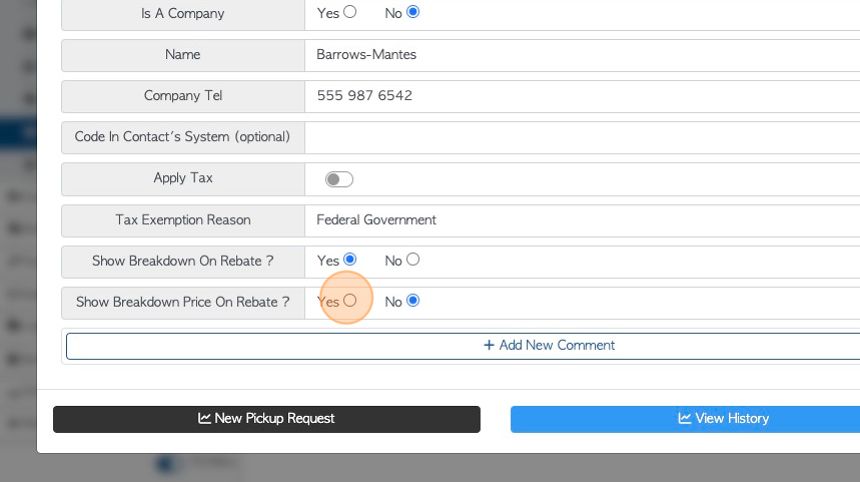Screen dimensions: 860x482
Task: Click the Apply Tax label cell
Action: point(183,179)
